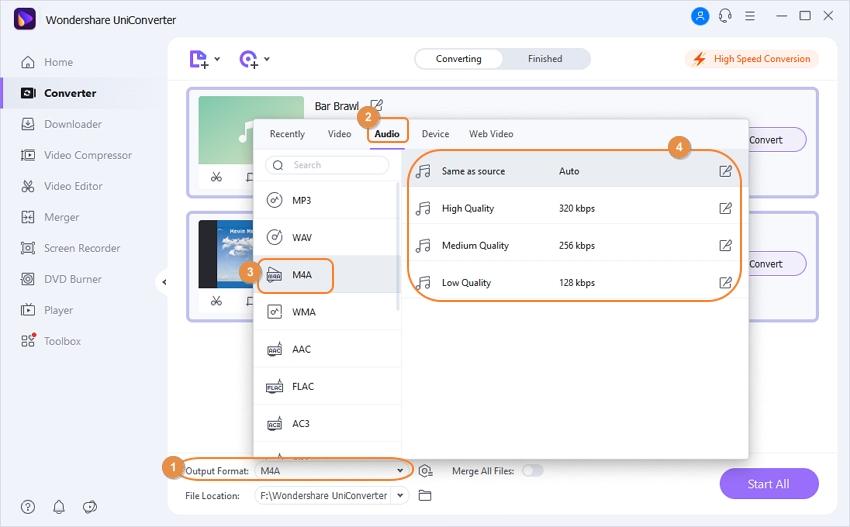Switch to the Audio tab

pos(387,134)
